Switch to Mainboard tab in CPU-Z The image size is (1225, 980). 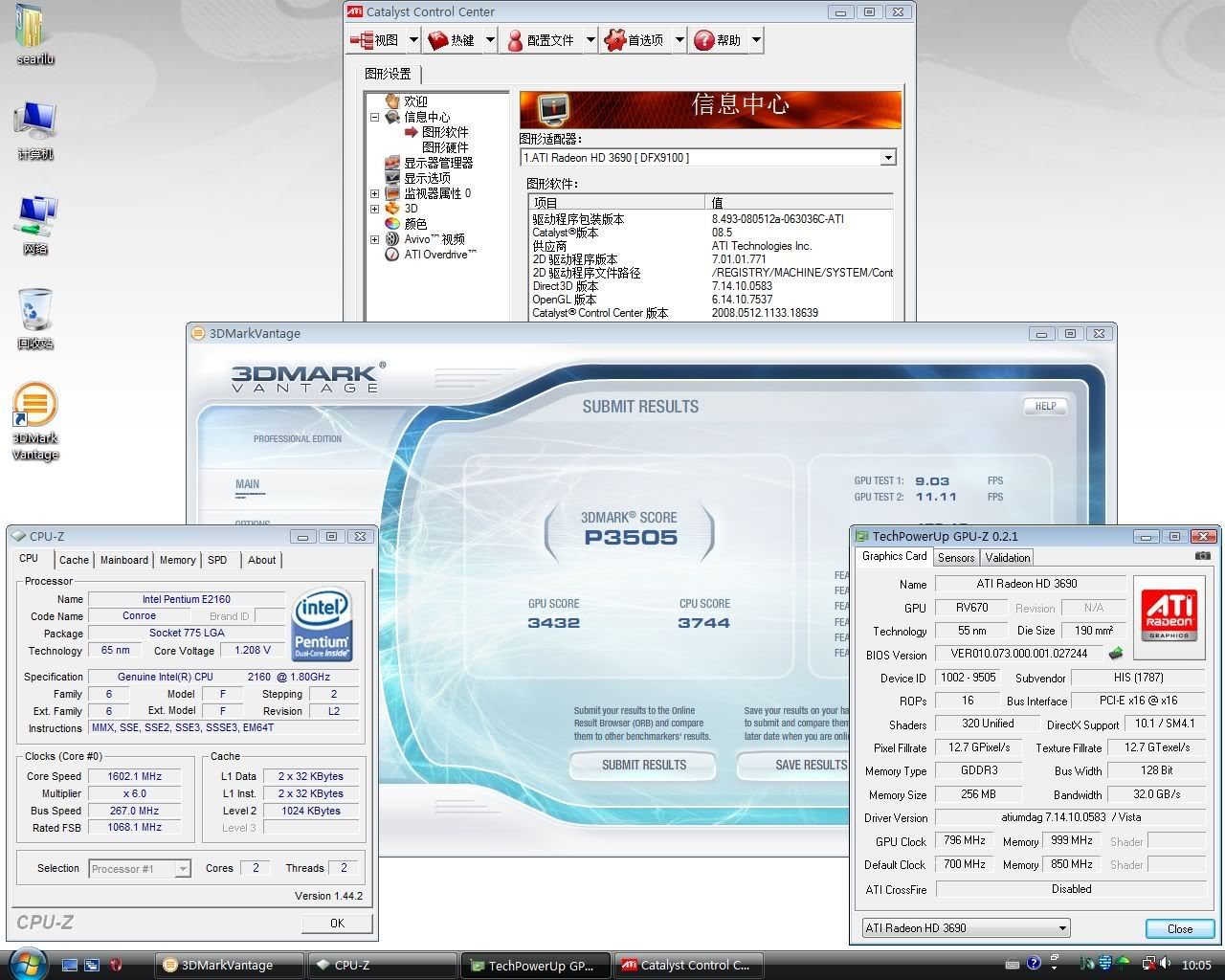click(124, 560)
